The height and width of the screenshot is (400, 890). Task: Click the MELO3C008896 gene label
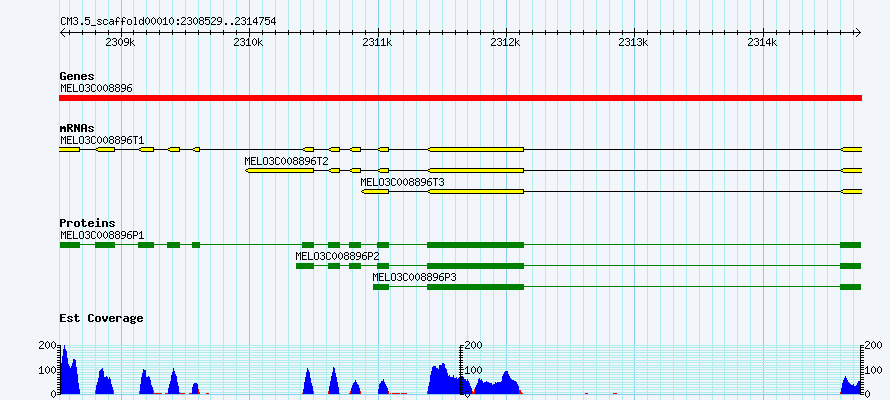pos(96,88)
